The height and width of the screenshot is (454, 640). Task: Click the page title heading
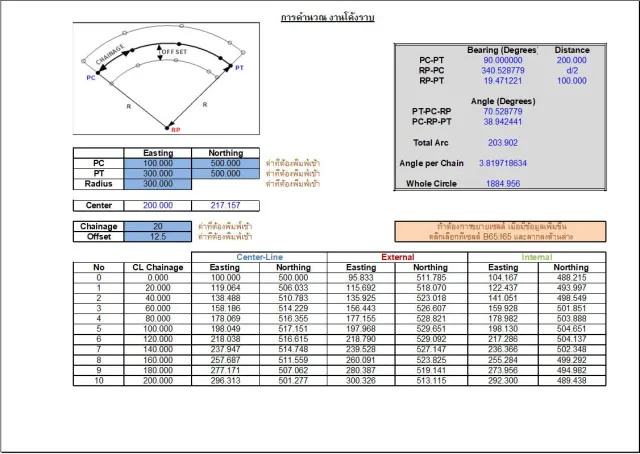(x=328, y=17)
